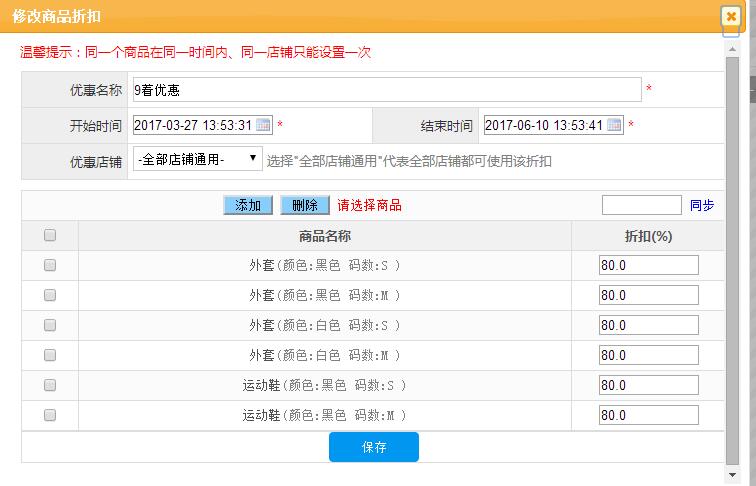Close the edit product discount dialog
The width and height of the screenshot is (756, 486).
pyautogui.click(x=731, y=17)
